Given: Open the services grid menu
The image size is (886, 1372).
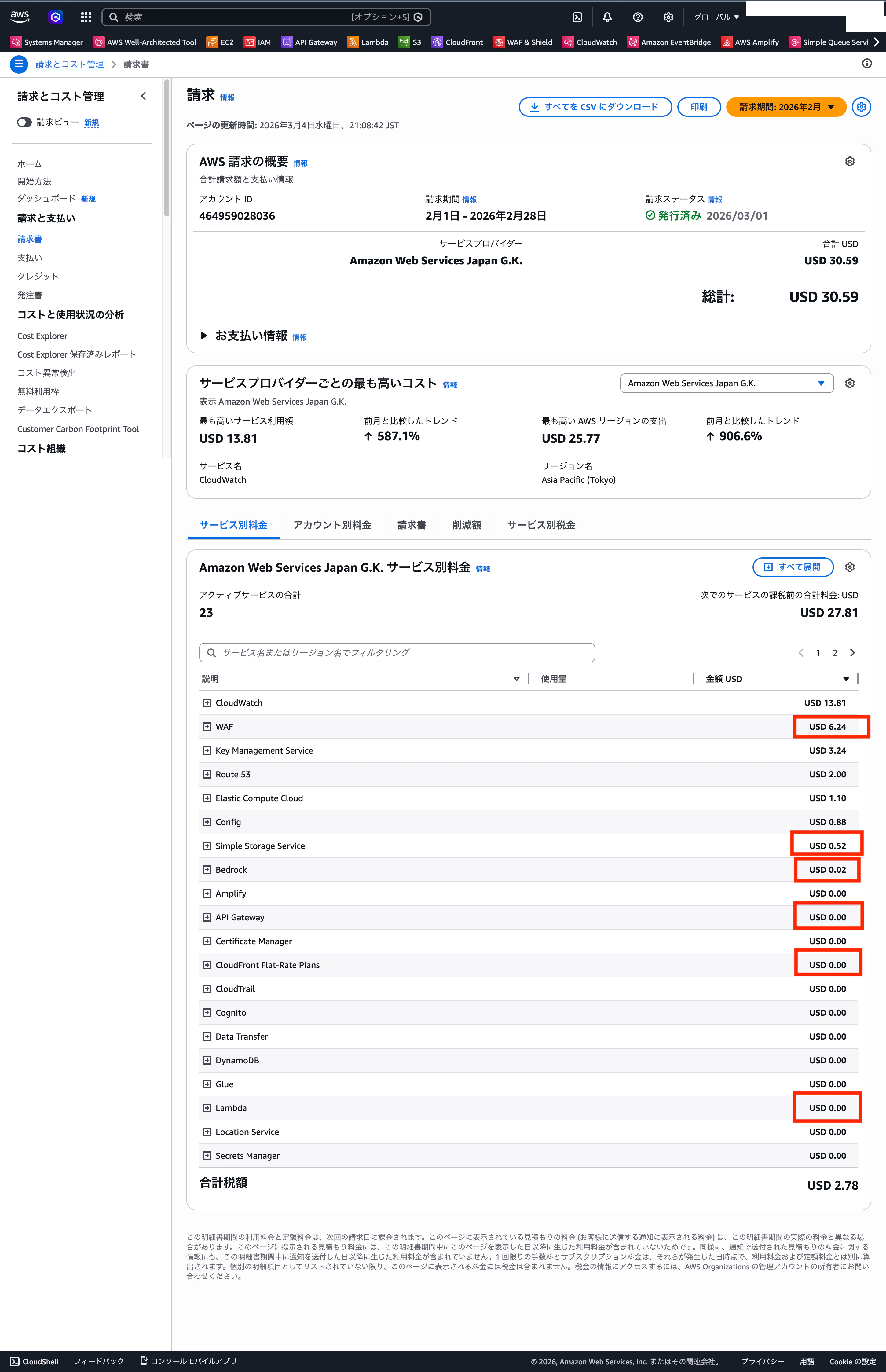Looking at the screenshot, I should pyautogui.click(x=86, y=17).
